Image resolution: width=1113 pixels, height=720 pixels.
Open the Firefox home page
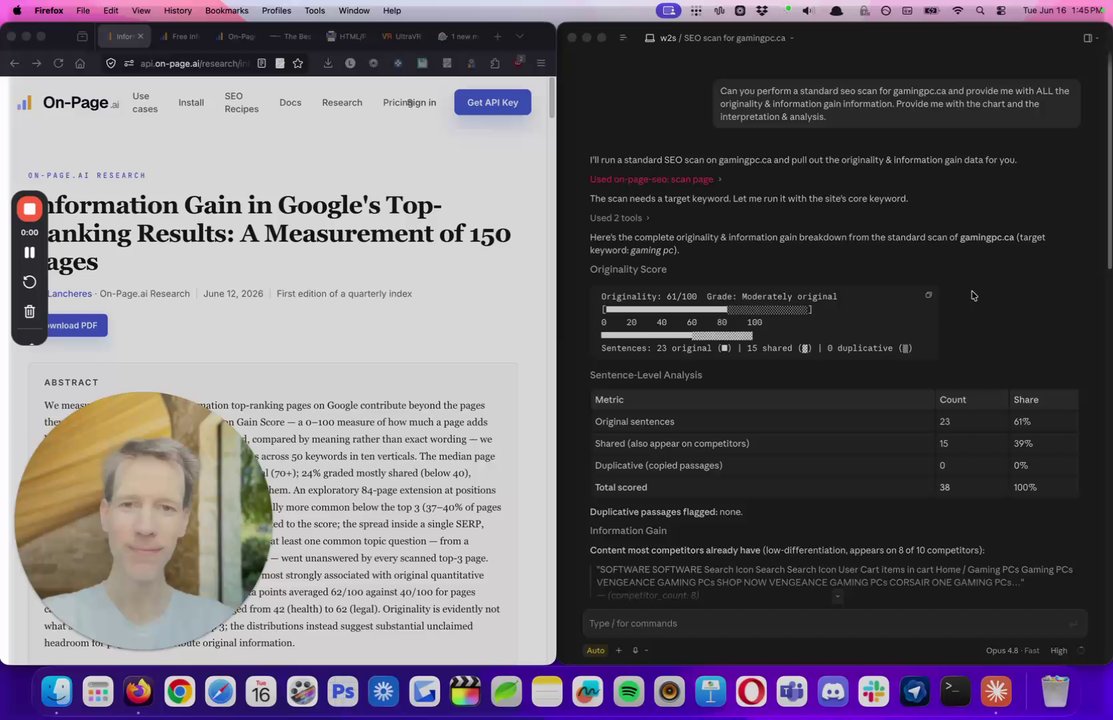pos(80,63)
